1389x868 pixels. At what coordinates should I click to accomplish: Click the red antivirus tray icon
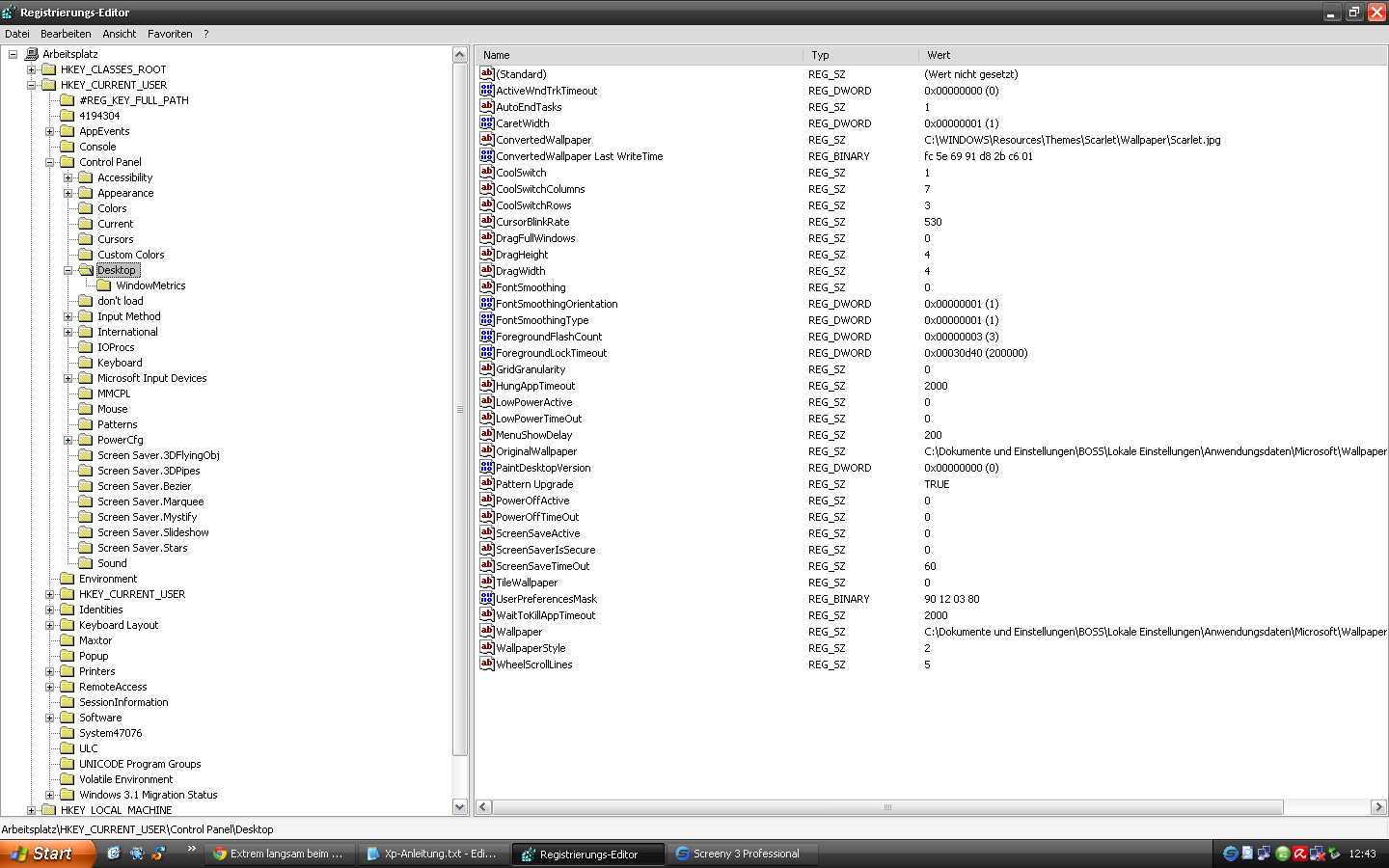tap(1299, 854)
